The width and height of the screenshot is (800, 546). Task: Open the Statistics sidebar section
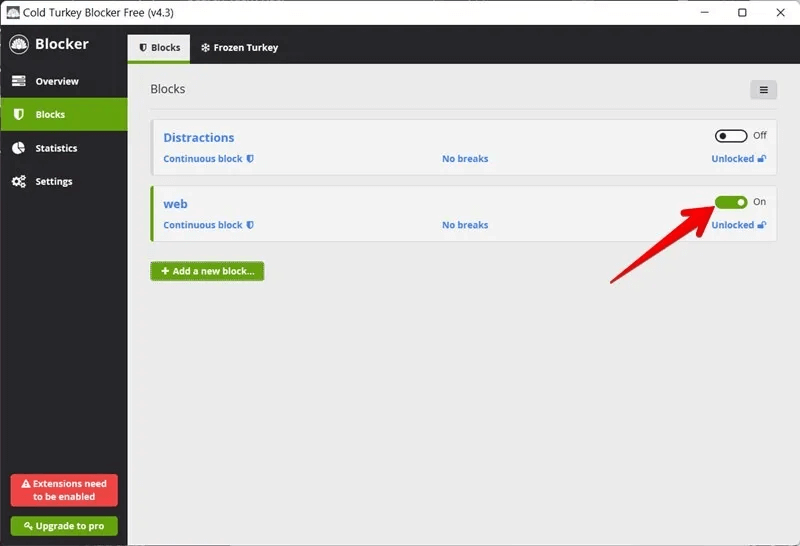coord(64,148)
